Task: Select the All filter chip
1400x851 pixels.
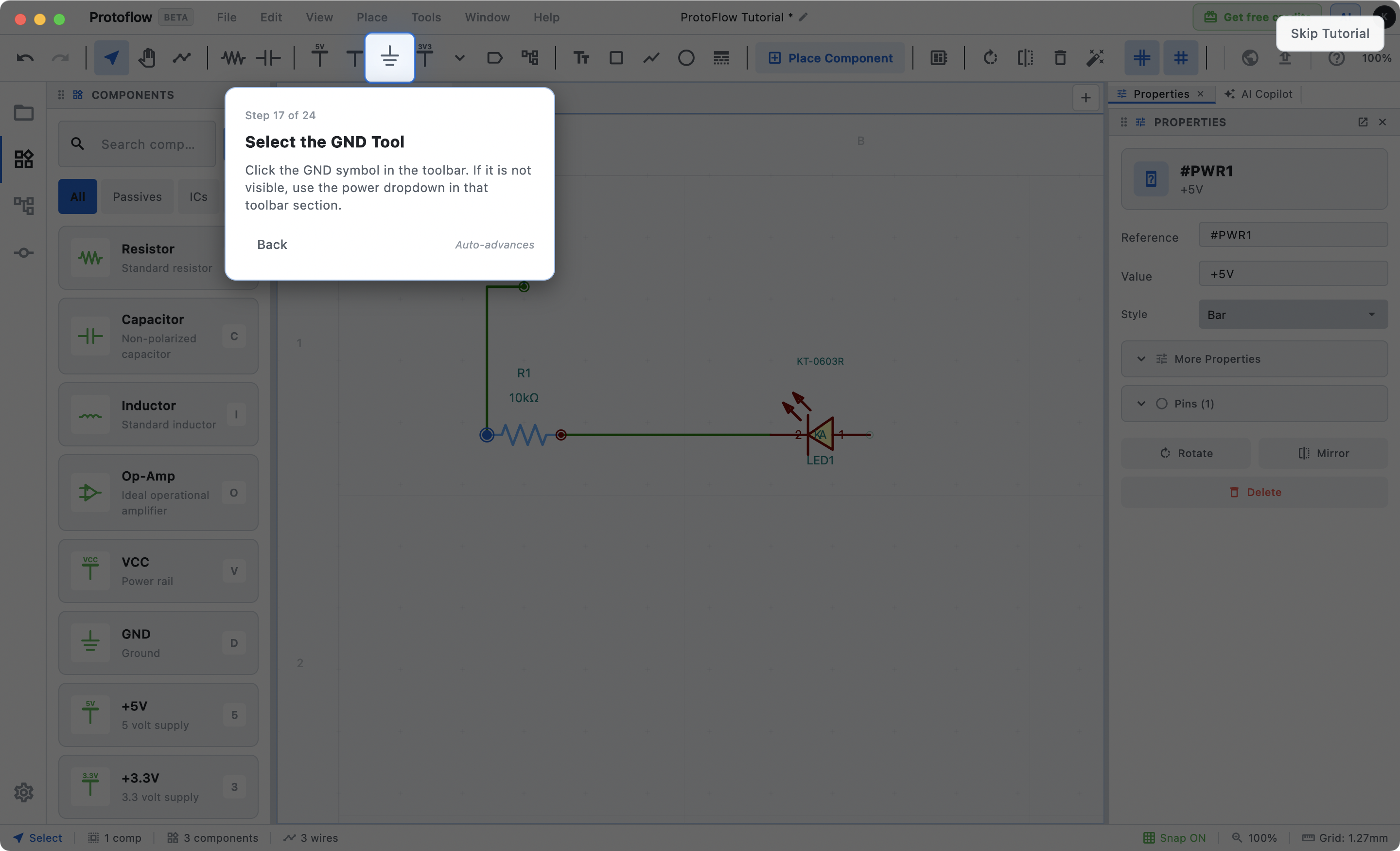Action: 78,196
